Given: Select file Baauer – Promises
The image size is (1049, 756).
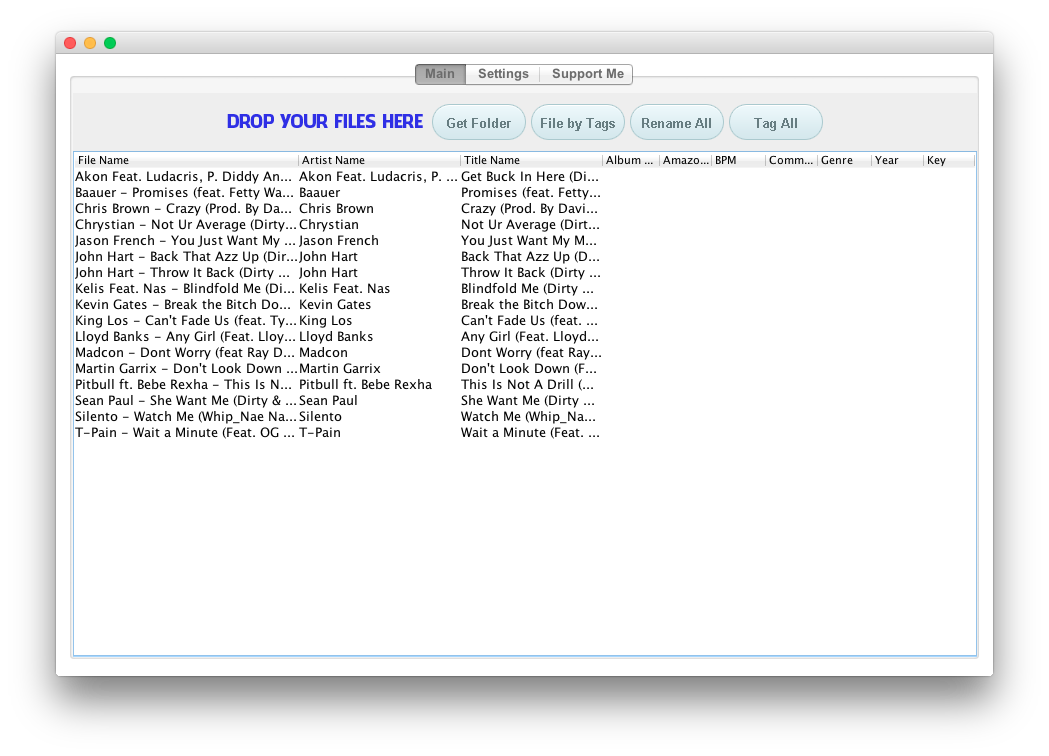Looking at the screenshot, I should pos(186,193).
